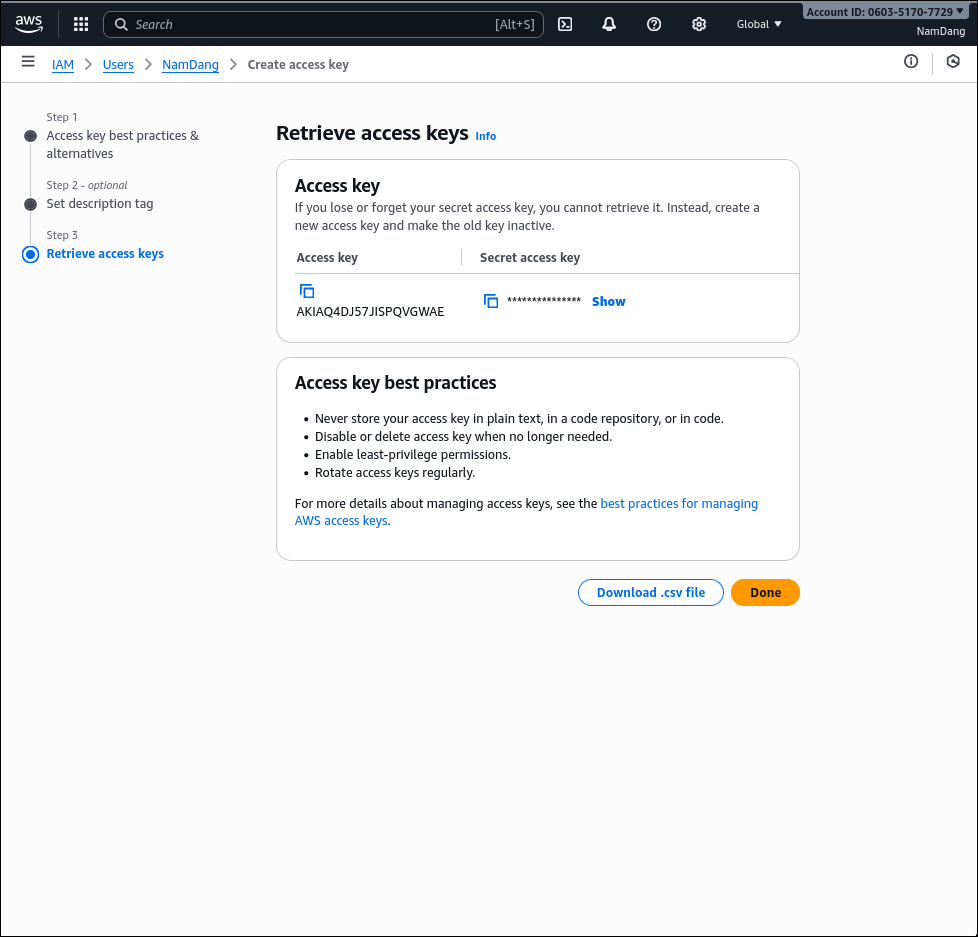Screen dimensions: 978x937
Task: Select the Retrieve access keys step radio
Action: (30, 254)
